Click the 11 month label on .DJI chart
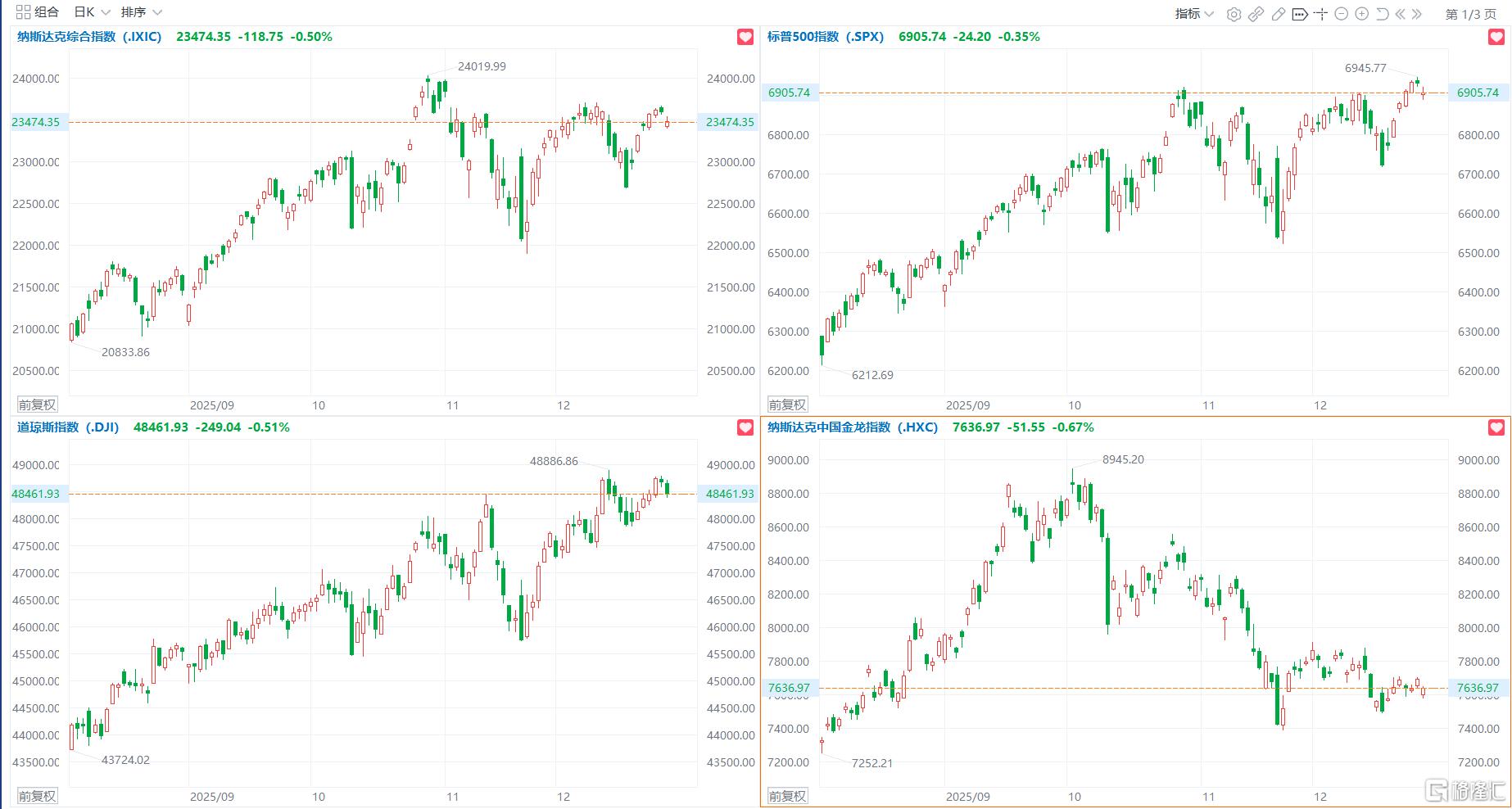Image resolution: width=1512 pixels, height=809 pixels. (453, 797)
